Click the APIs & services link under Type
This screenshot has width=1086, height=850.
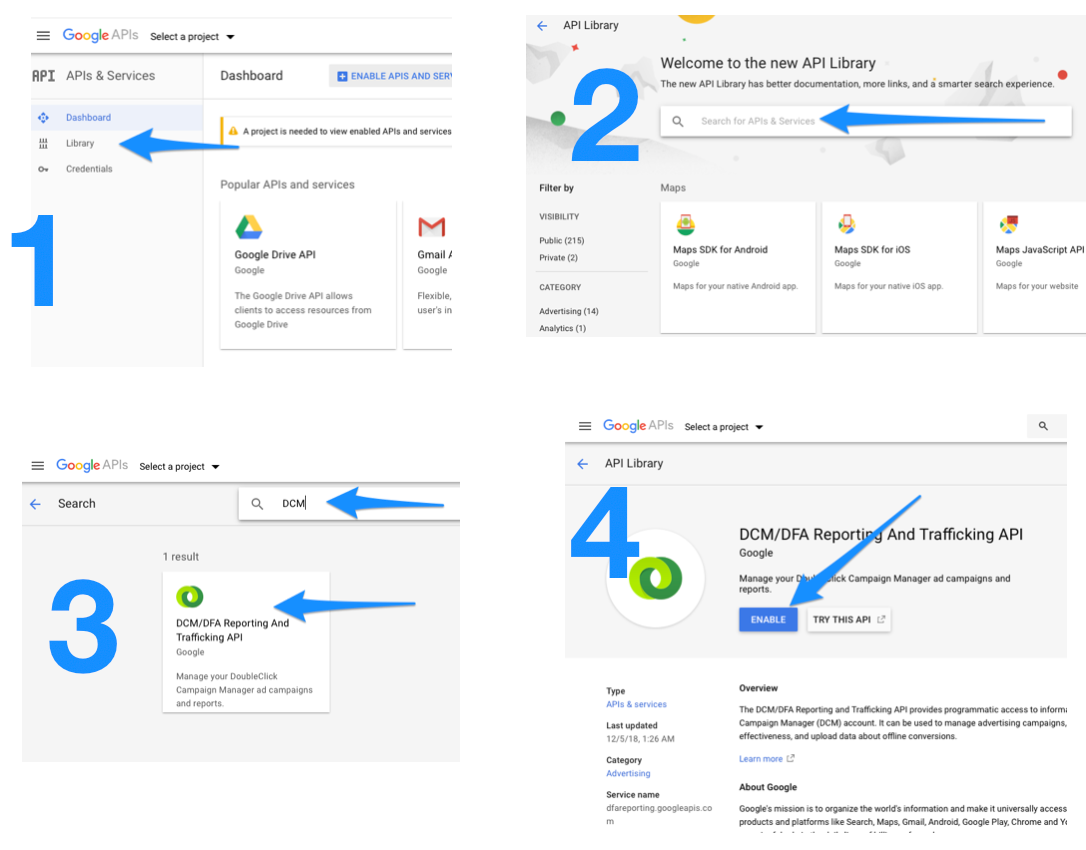(x=636, y=705)
